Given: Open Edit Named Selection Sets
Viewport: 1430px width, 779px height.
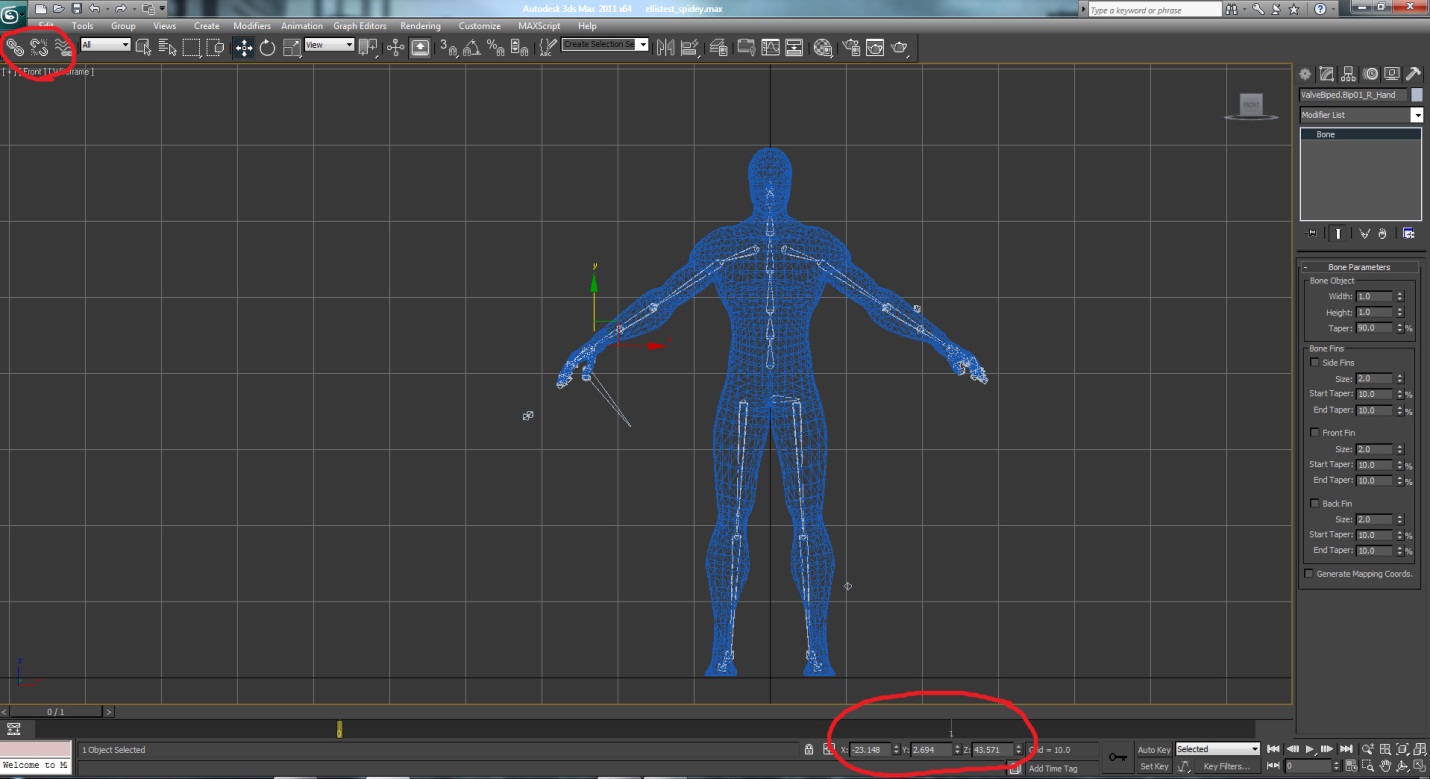Looking at the screenshot, I should click(548, 47).
